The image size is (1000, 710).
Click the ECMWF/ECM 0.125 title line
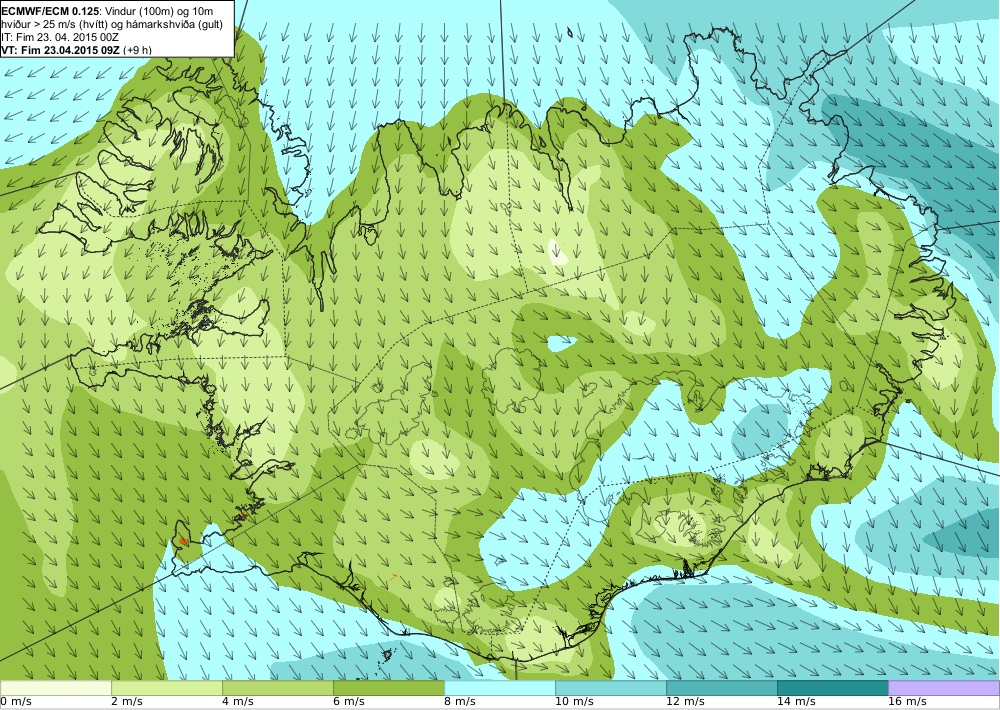[108, 11]
